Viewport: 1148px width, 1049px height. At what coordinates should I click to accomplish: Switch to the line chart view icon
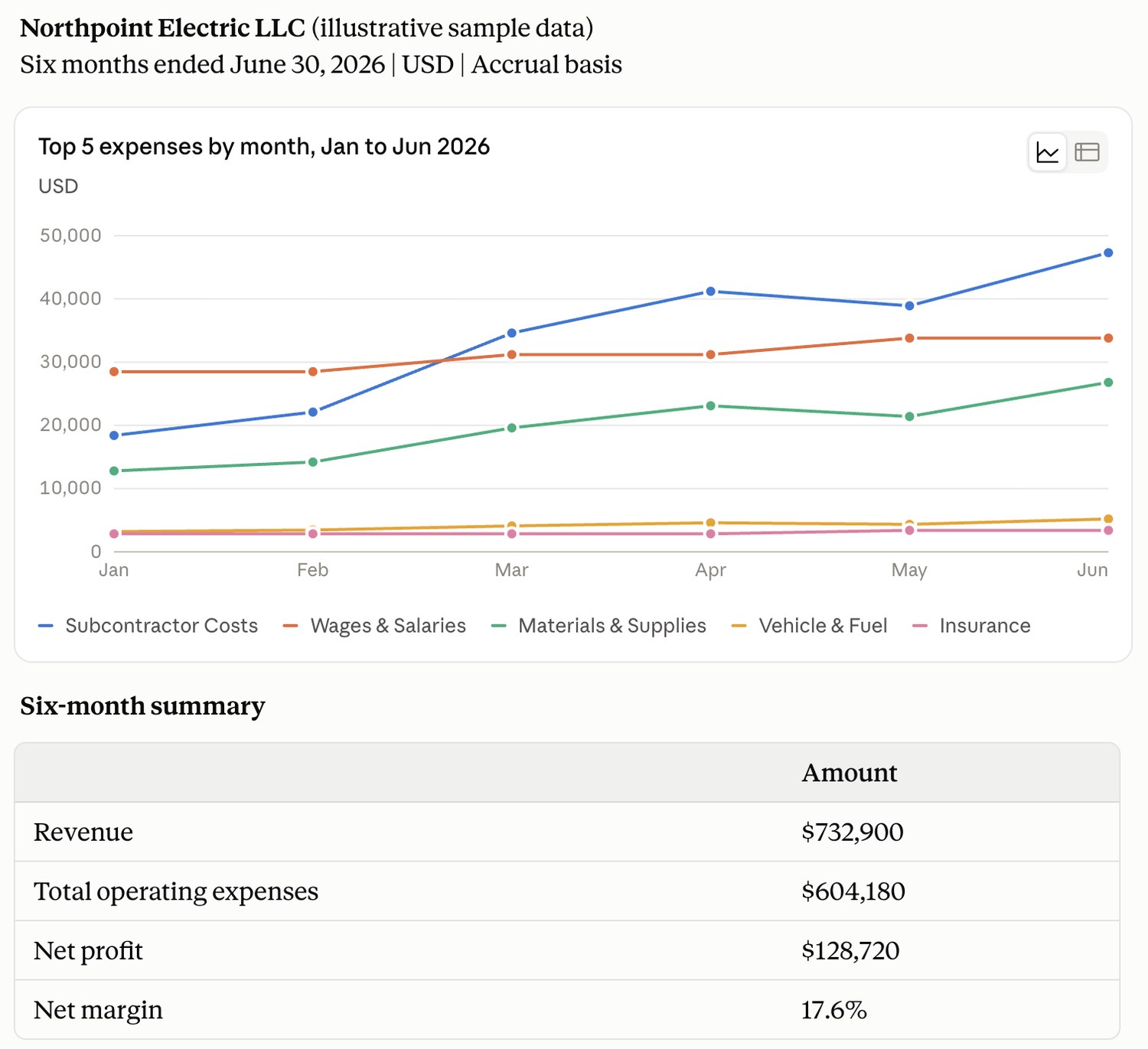click(1048, 152)
